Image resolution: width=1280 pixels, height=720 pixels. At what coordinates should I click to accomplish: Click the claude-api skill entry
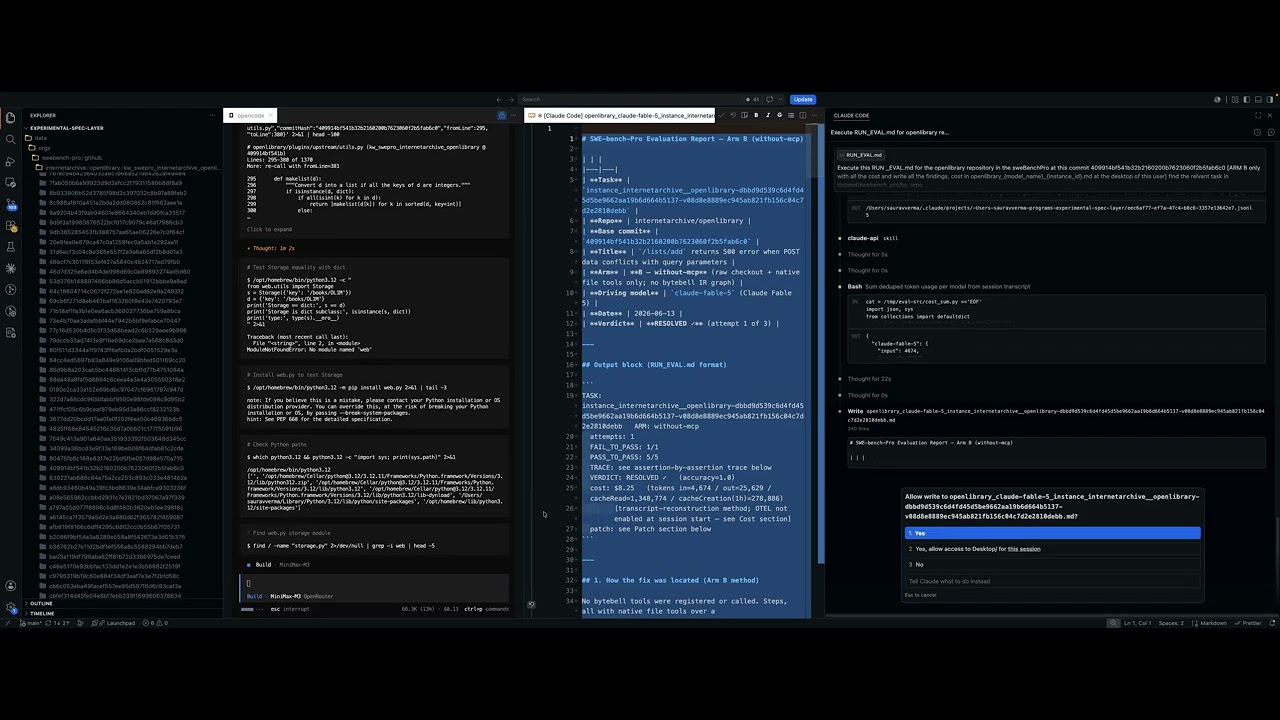point(873,238)
